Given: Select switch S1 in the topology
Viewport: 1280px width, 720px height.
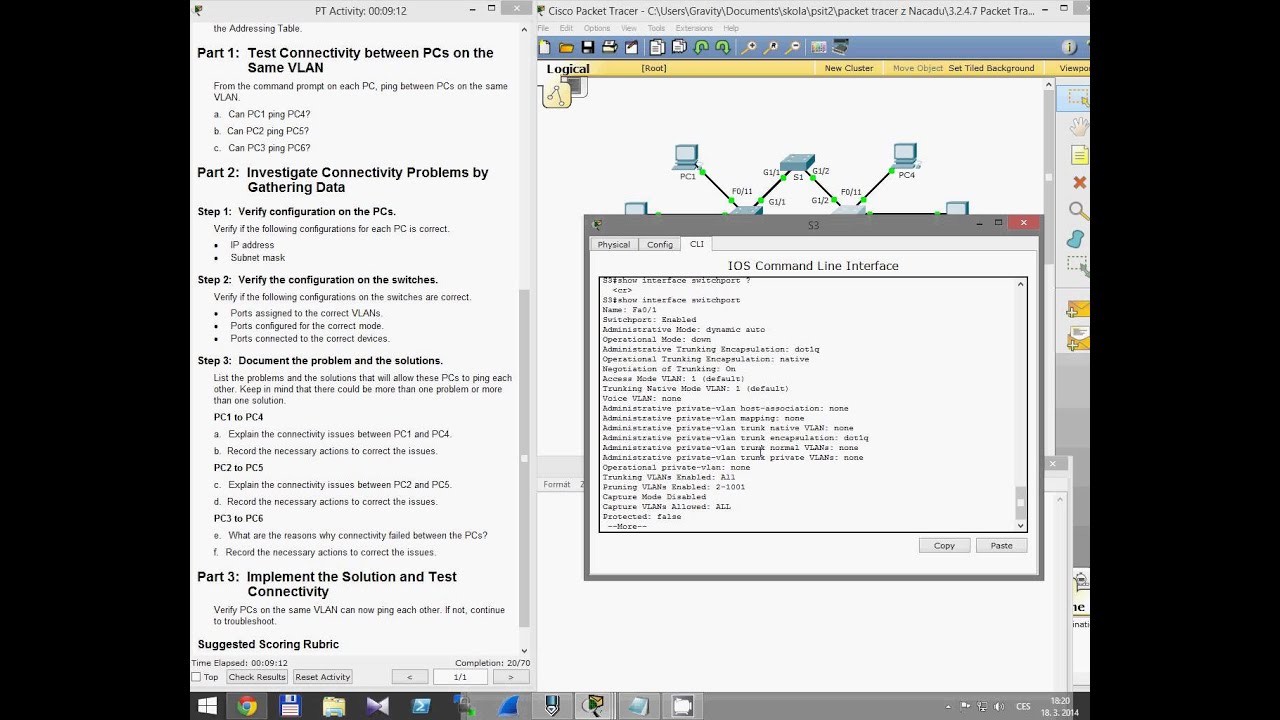Looking at the screenshot, I should 798,162.
